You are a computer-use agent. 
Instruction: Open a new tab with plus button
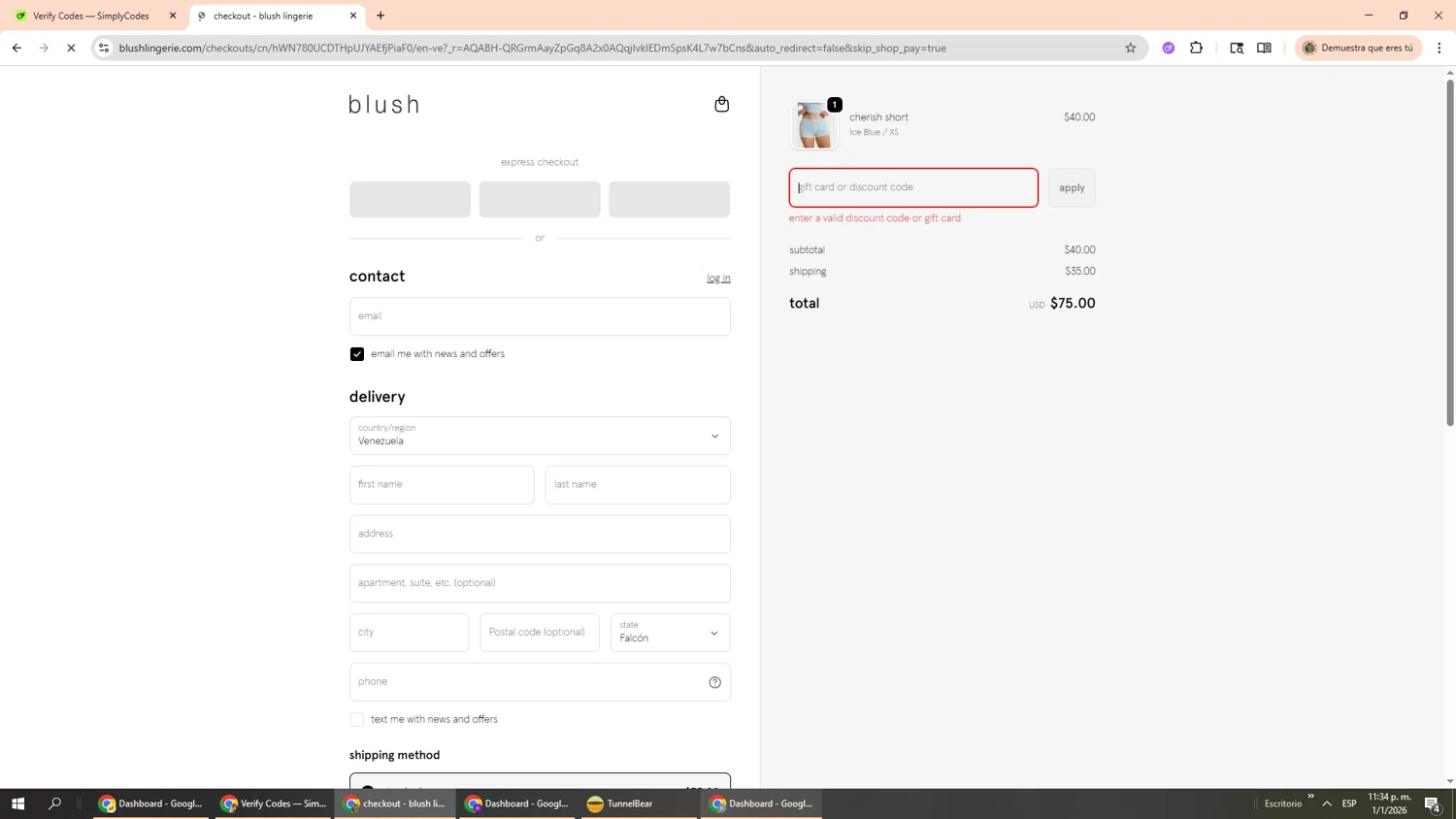tap(381, 16)
